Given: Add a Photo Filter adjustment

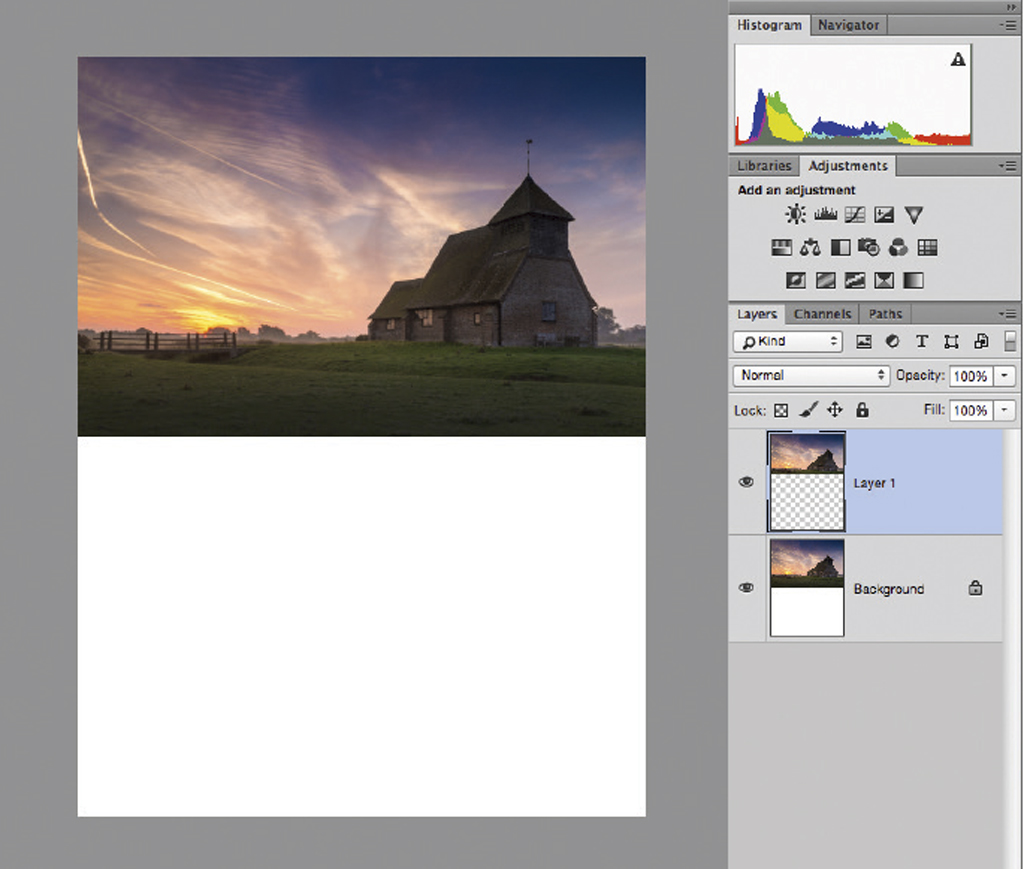Looking at the screenshot, I should coord(869,247).
